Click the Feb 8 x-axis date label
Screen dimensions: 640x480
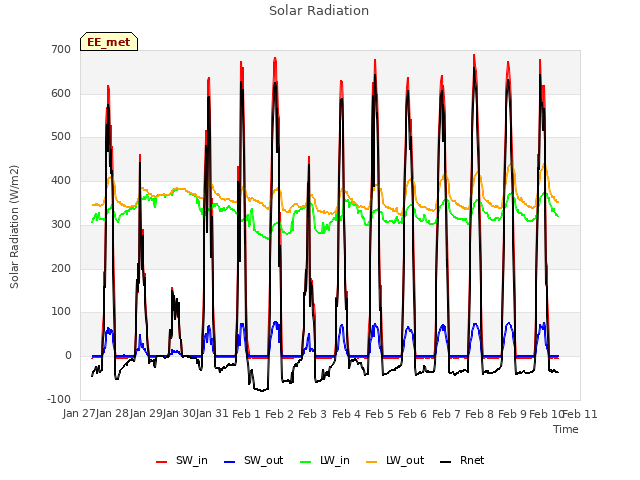pyautogui.click(x=480, y=414)
